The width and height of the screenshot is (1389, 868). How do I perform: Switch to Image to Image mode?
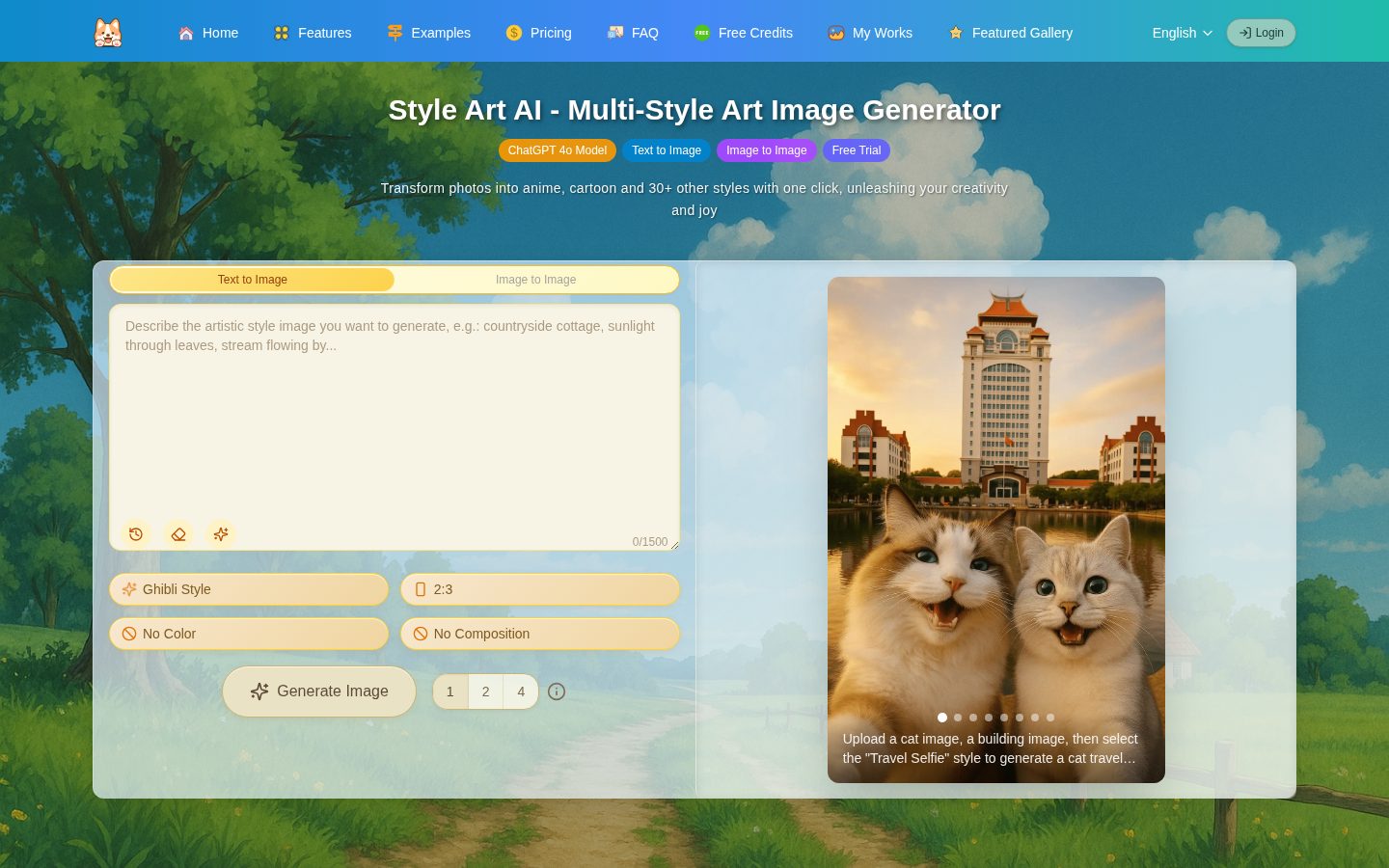(536, 280)
